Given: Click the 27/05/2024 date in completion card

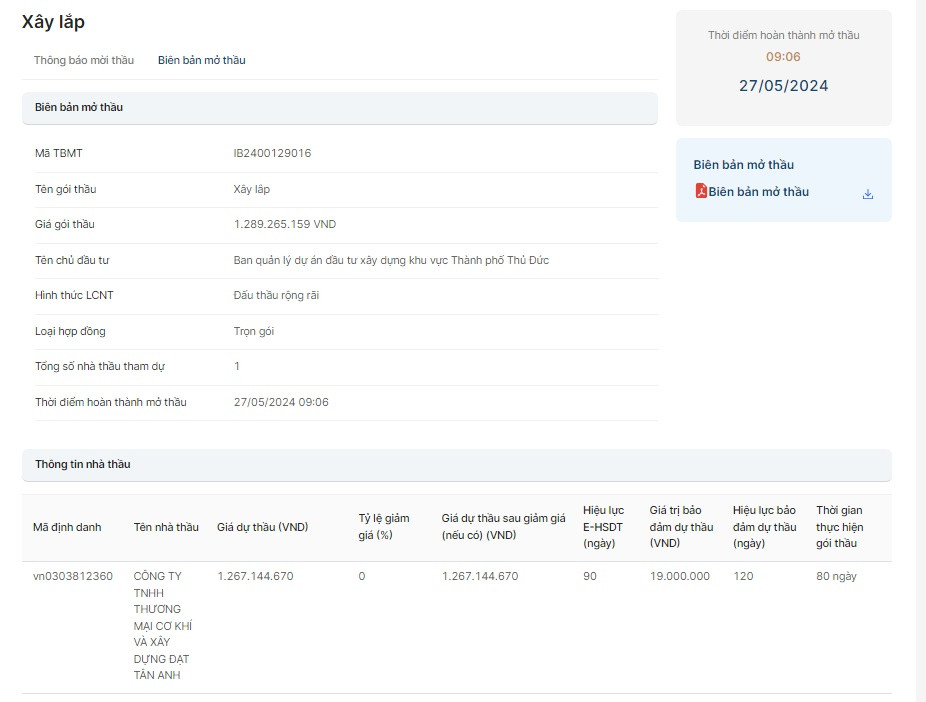Looking at the screenshot, I should 783,86.
